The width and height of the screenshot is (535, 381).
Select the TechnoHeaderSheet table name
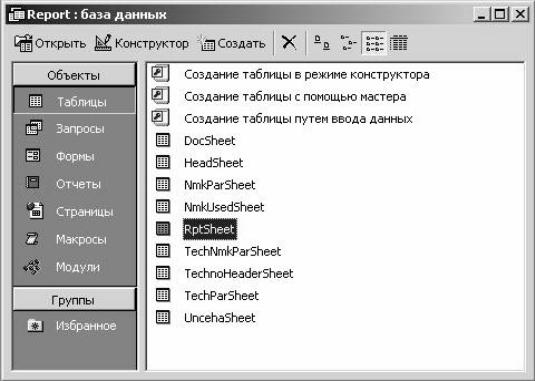[x=239, y=274]
